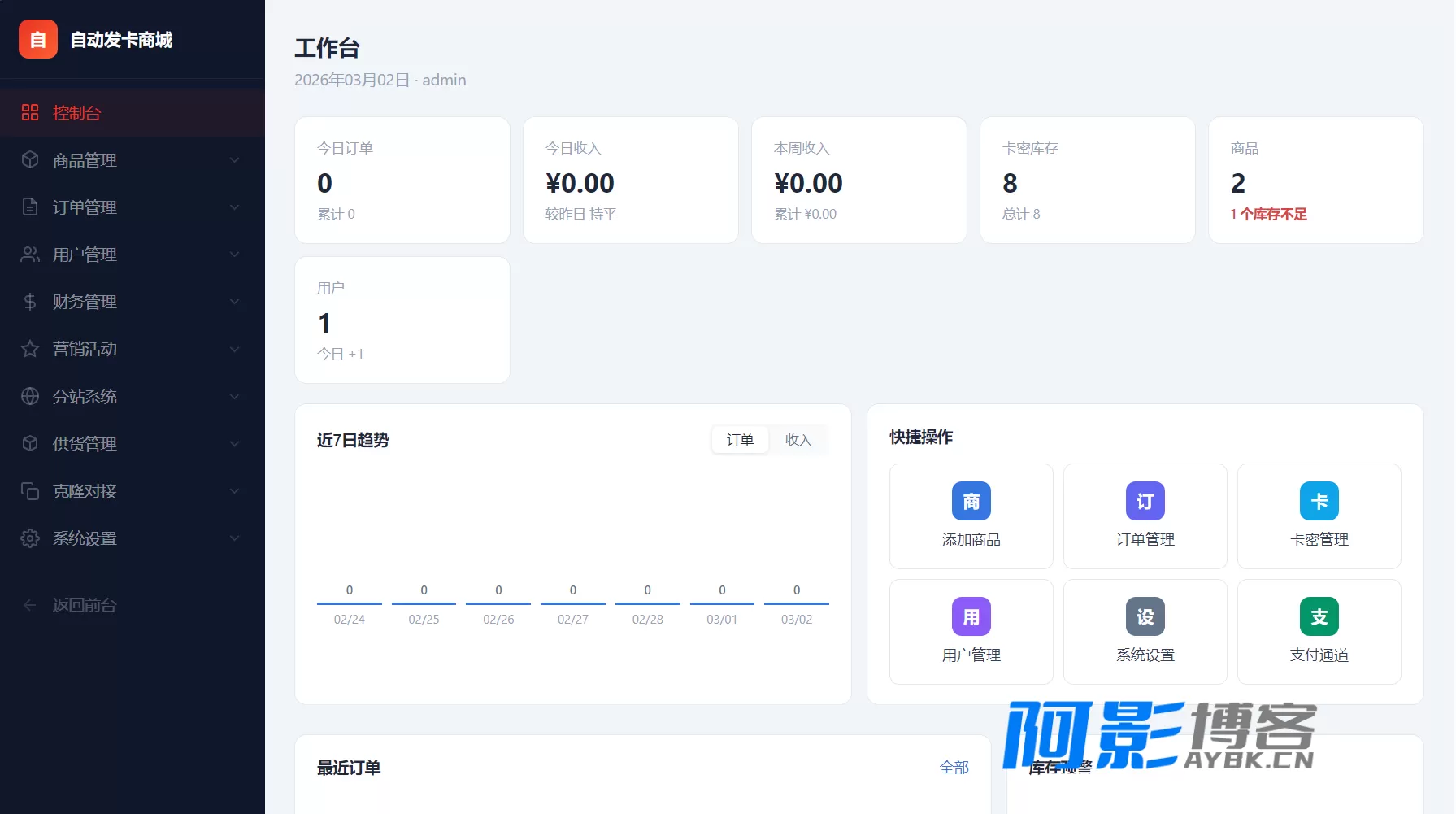This screenshot has height=814, width=1456.
Task: Click the 总计 8 text
Action: (1021, 214)
